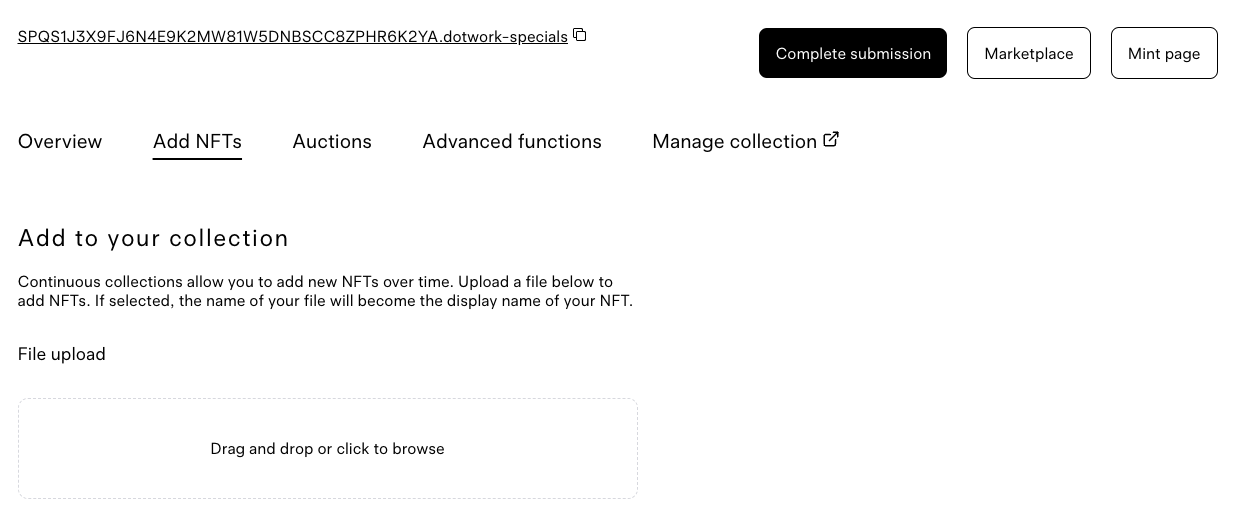The width and height of the screenshot is (1233, 510).
Task: Click the external link icon beside Manage collection
Action: point(831,140)
